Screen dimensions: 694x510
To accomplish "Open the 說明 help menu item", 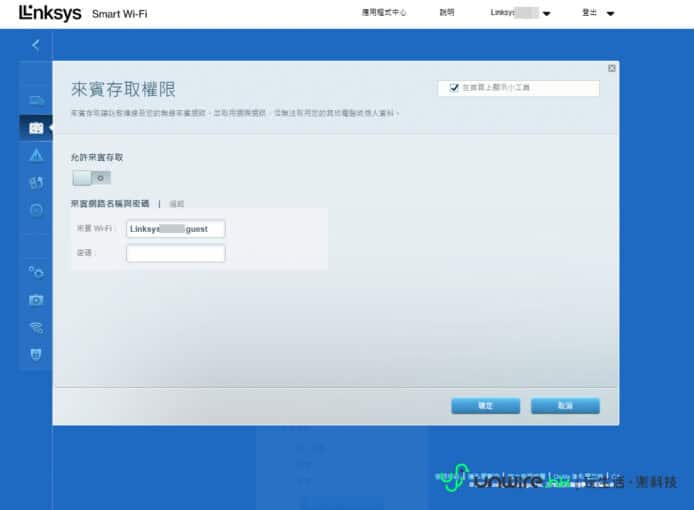I will 446,13.
